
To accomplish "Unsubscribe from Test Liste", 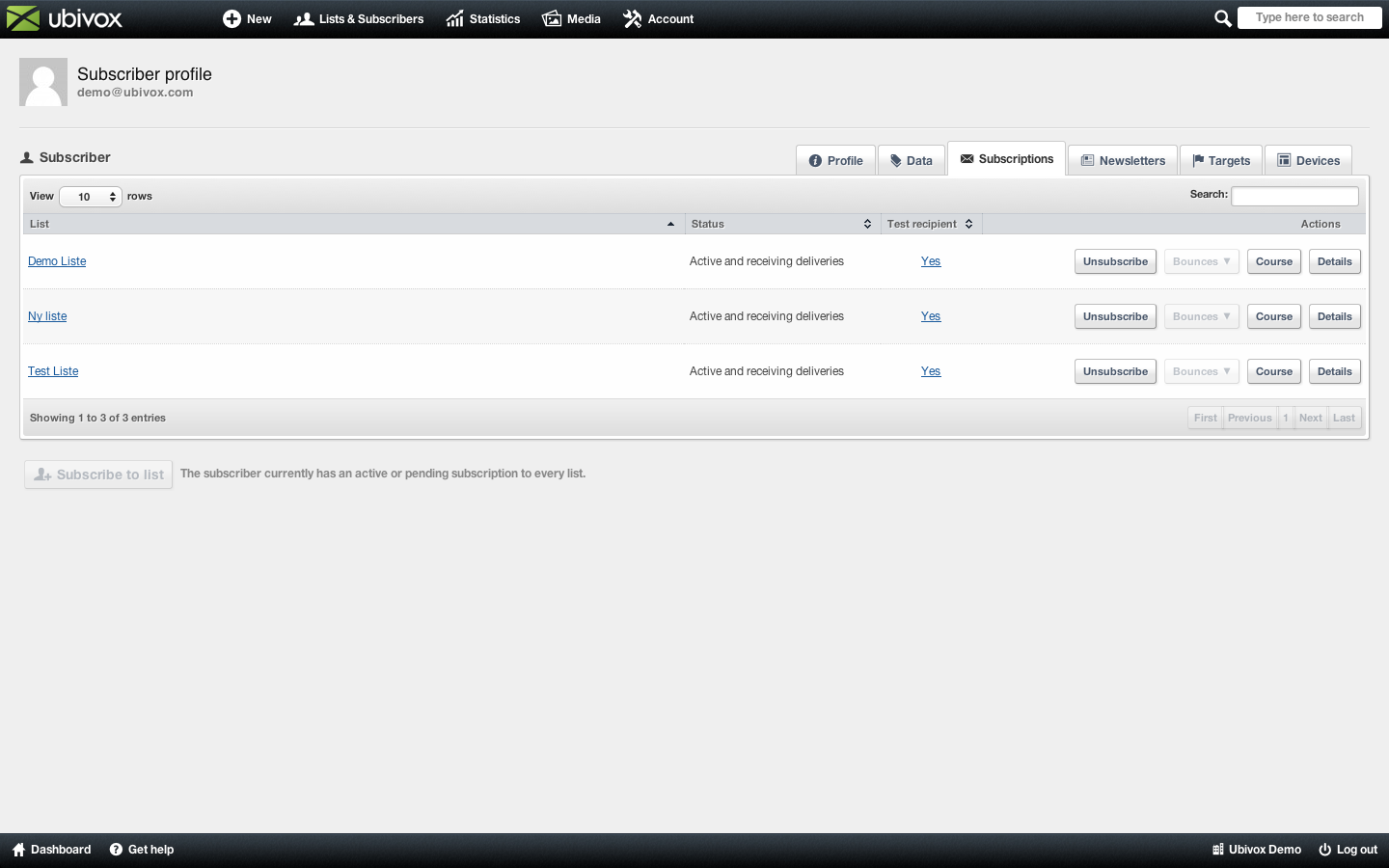I will click(1115, 371).
